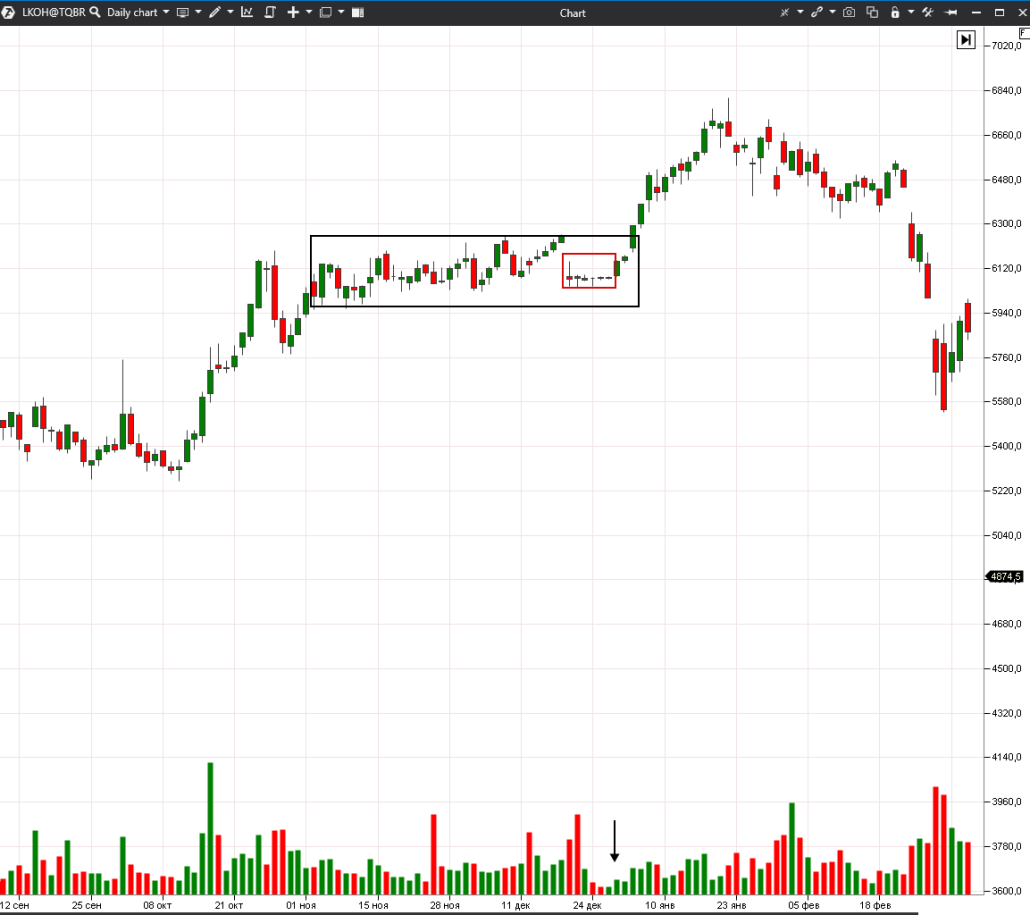Image resolution: width=1030 pixels, height=915 pixels.
Task: Expand the drawing tool dropdown arrow
Action: click(x=230, y=13)
